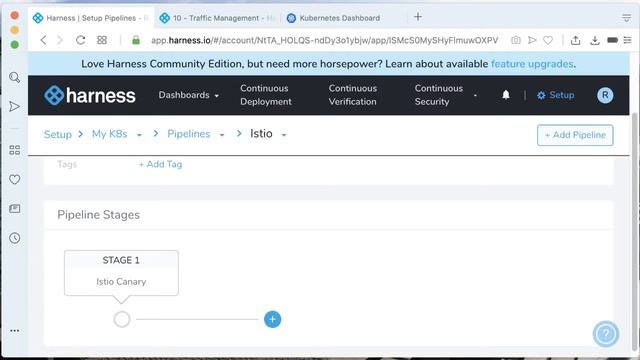Reload the page with the refresh icon
640x360 pixels.
(x=80, y=40)
